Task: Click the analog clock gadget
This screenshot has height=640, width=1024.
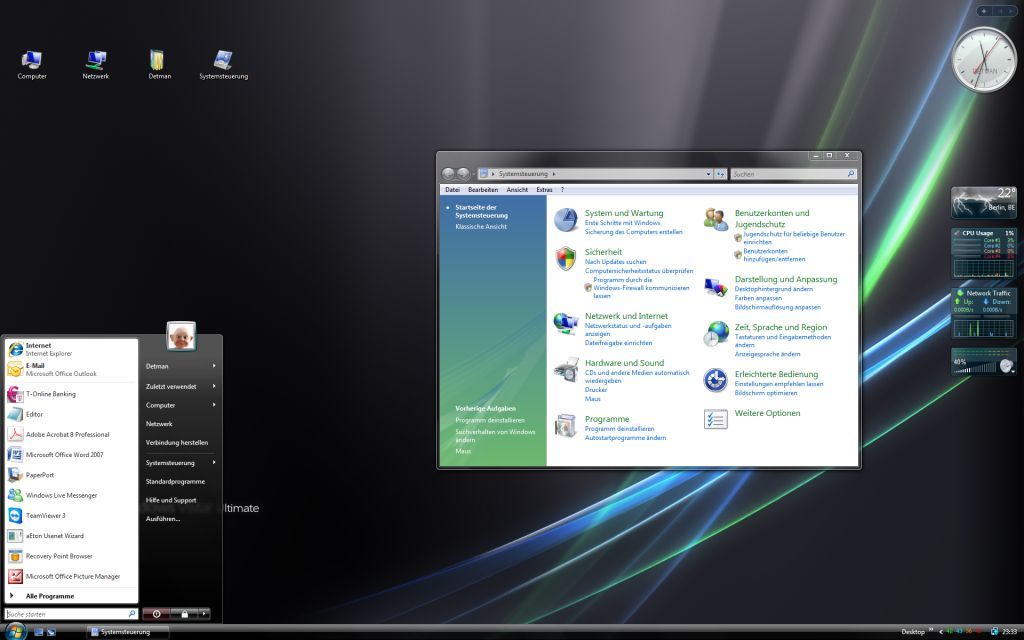Action: pyautogui.click(x=984, y=59)
